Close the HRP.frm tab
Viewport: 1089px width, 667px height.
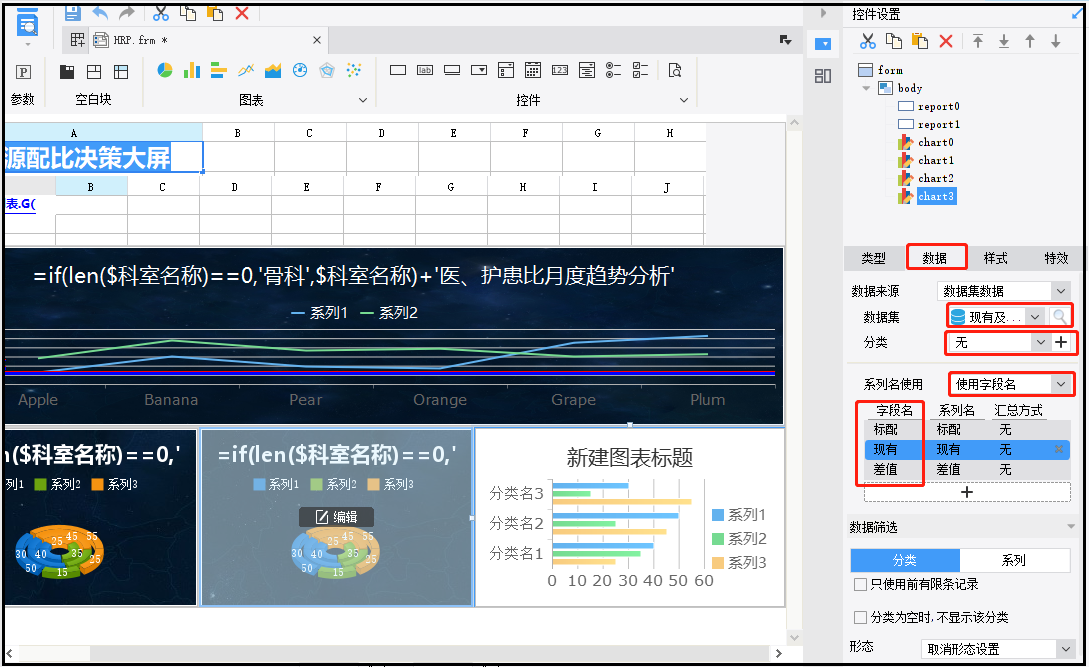(317, 40)
